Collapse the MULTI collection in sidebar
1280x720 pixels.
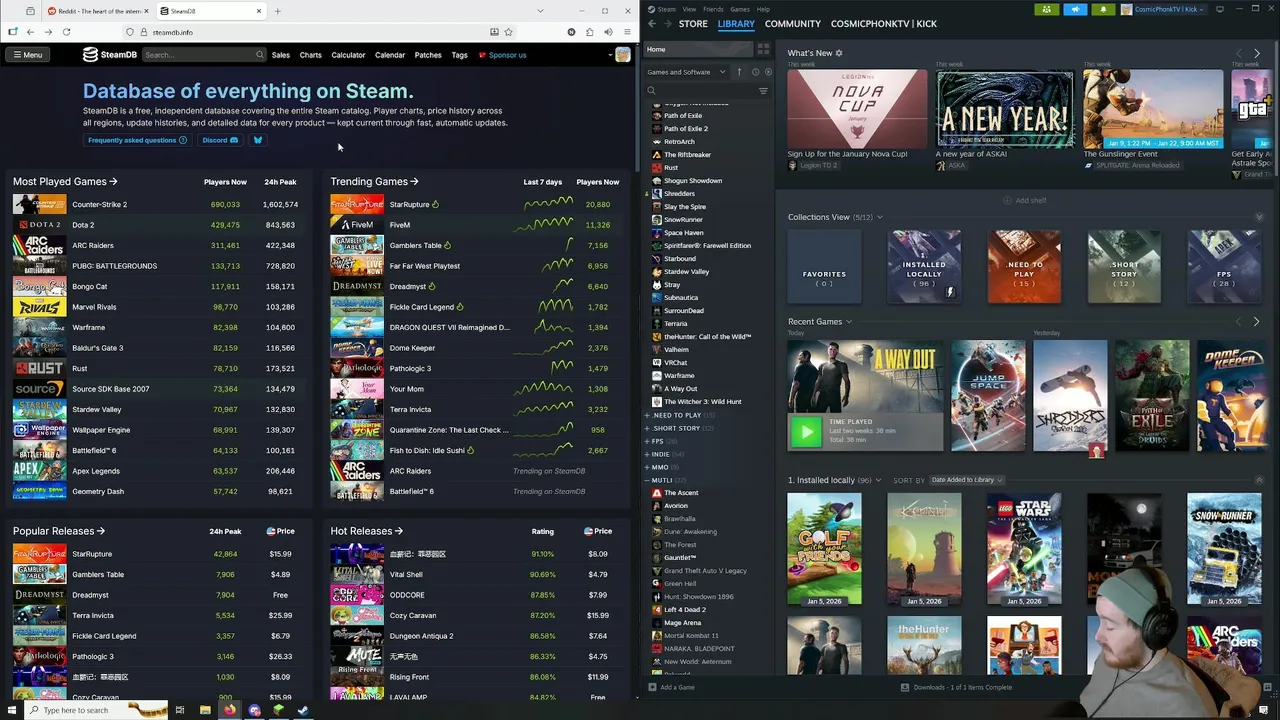pos(648,480)
